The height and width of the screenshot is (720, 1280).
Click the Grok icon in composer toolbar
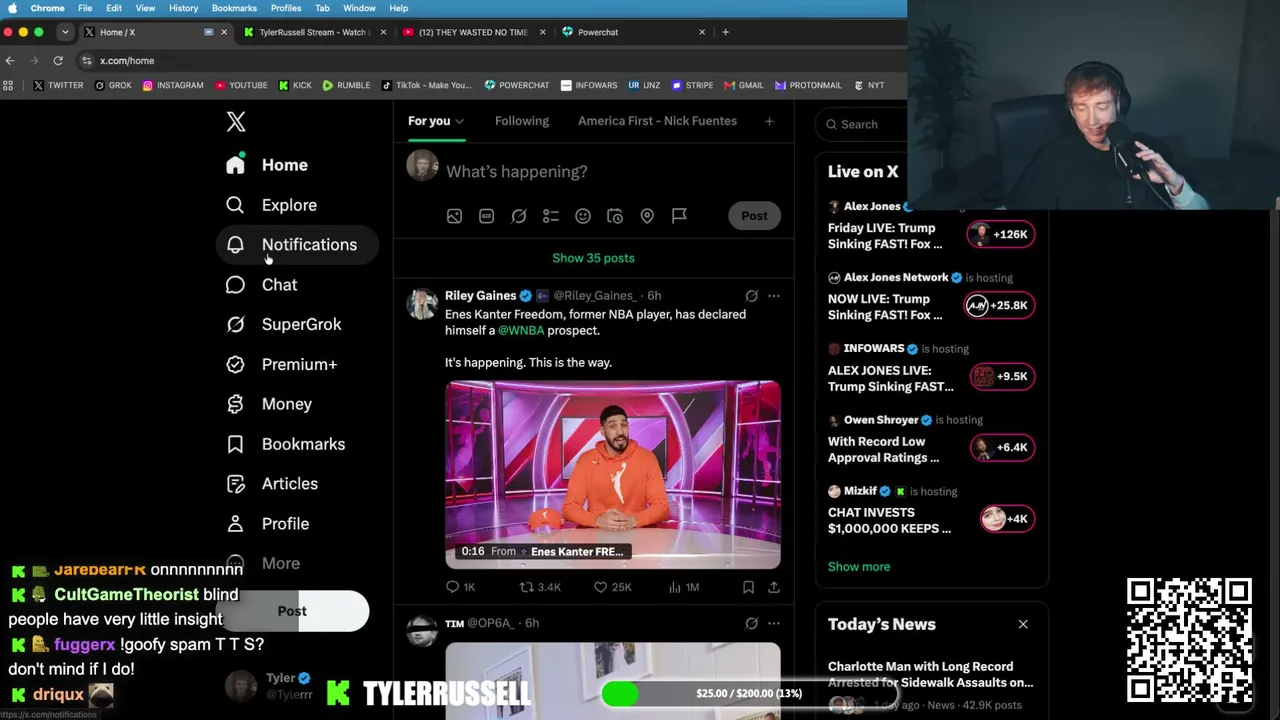click(x=518, y=216)
